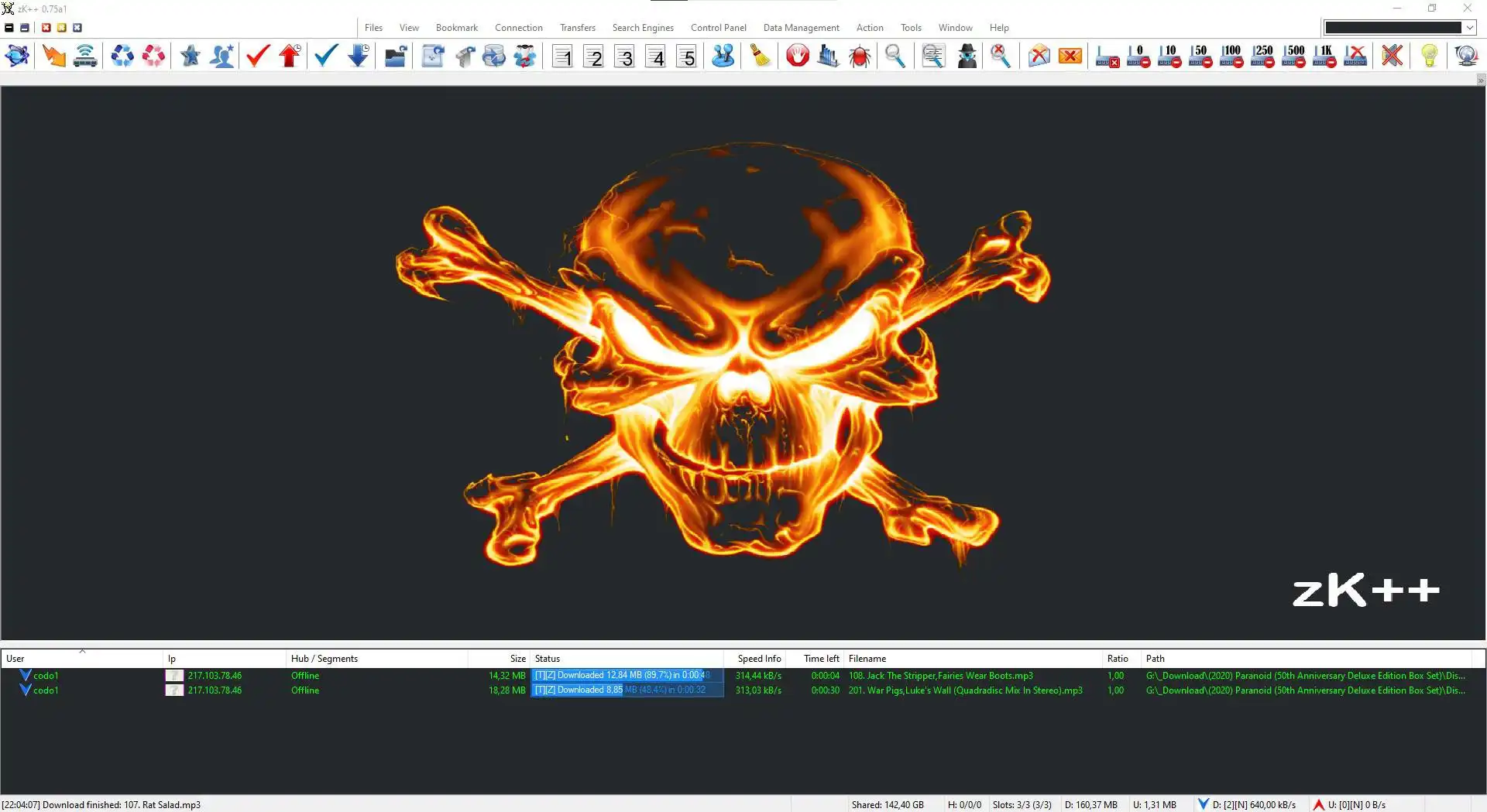Open the Bookmark menu

[456, 28]
